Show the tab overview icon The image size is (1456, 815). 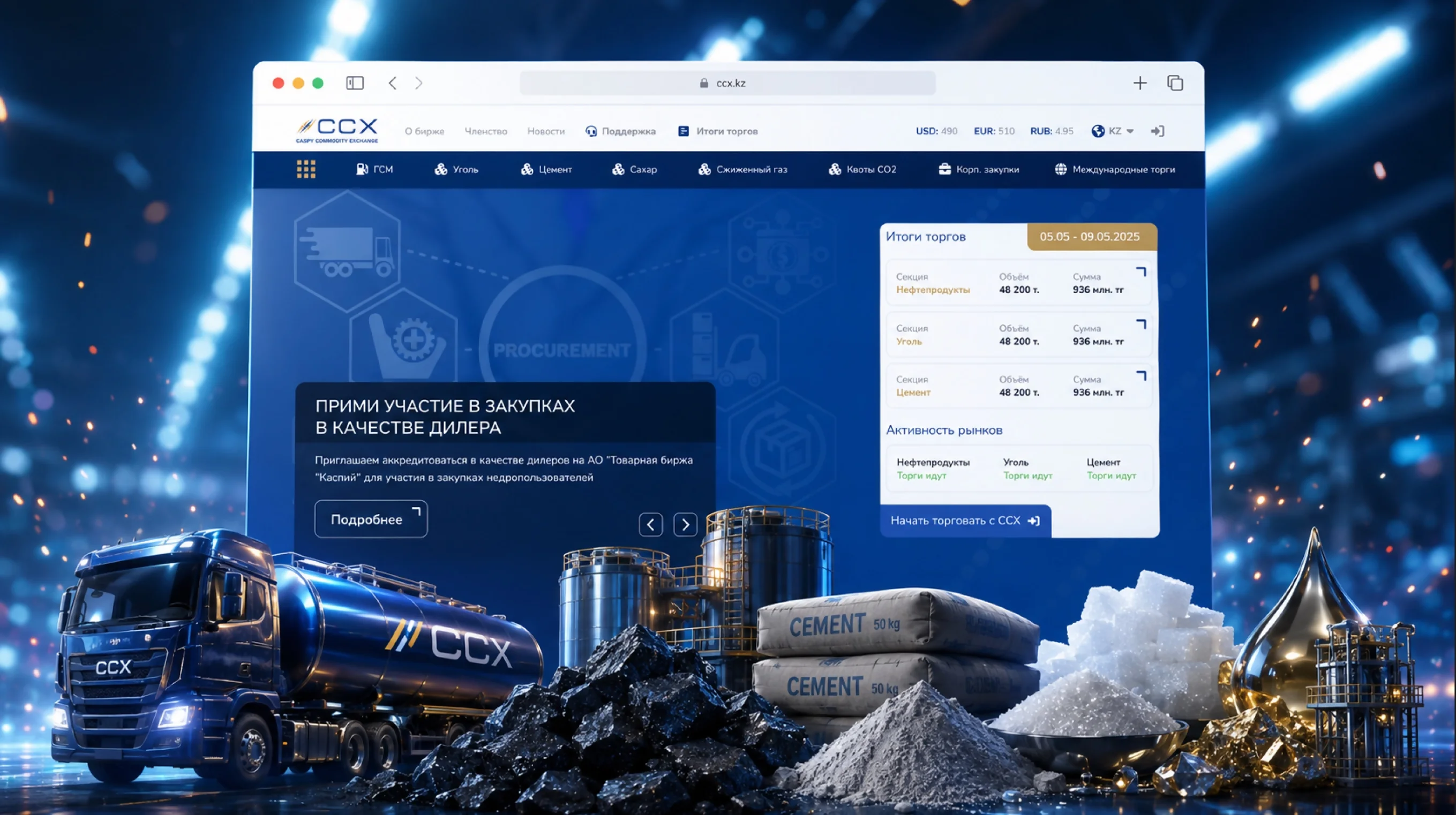pos(1175,83)
